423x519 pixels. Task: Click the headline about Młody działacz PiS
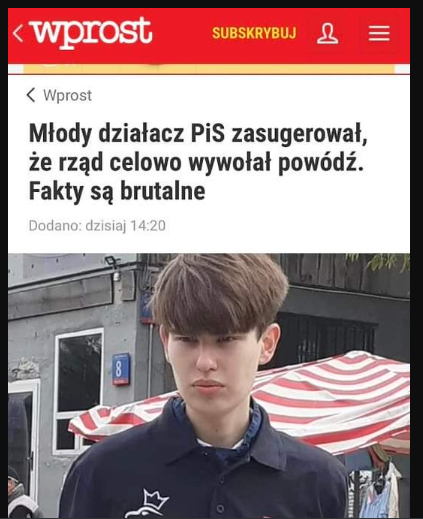(198, 162)
